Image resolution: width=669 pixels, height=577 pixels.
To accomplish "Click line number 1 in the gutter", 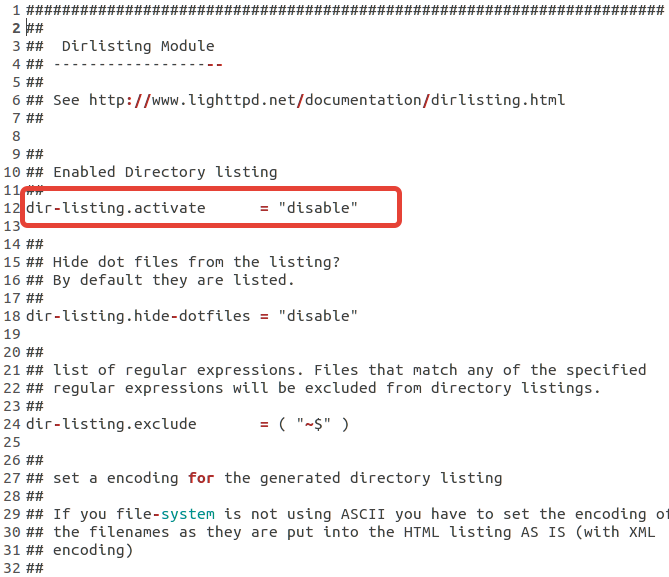I will (16, 10).
